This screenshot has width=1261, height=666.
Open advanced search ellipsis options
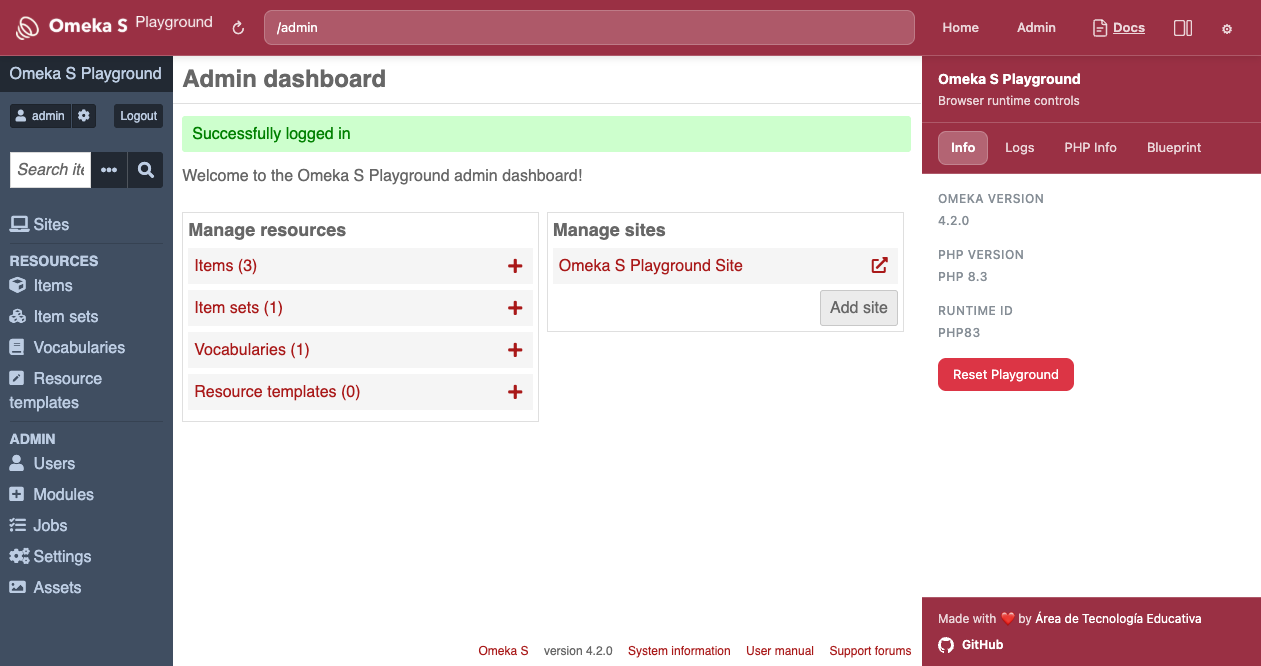click(109, 170)
